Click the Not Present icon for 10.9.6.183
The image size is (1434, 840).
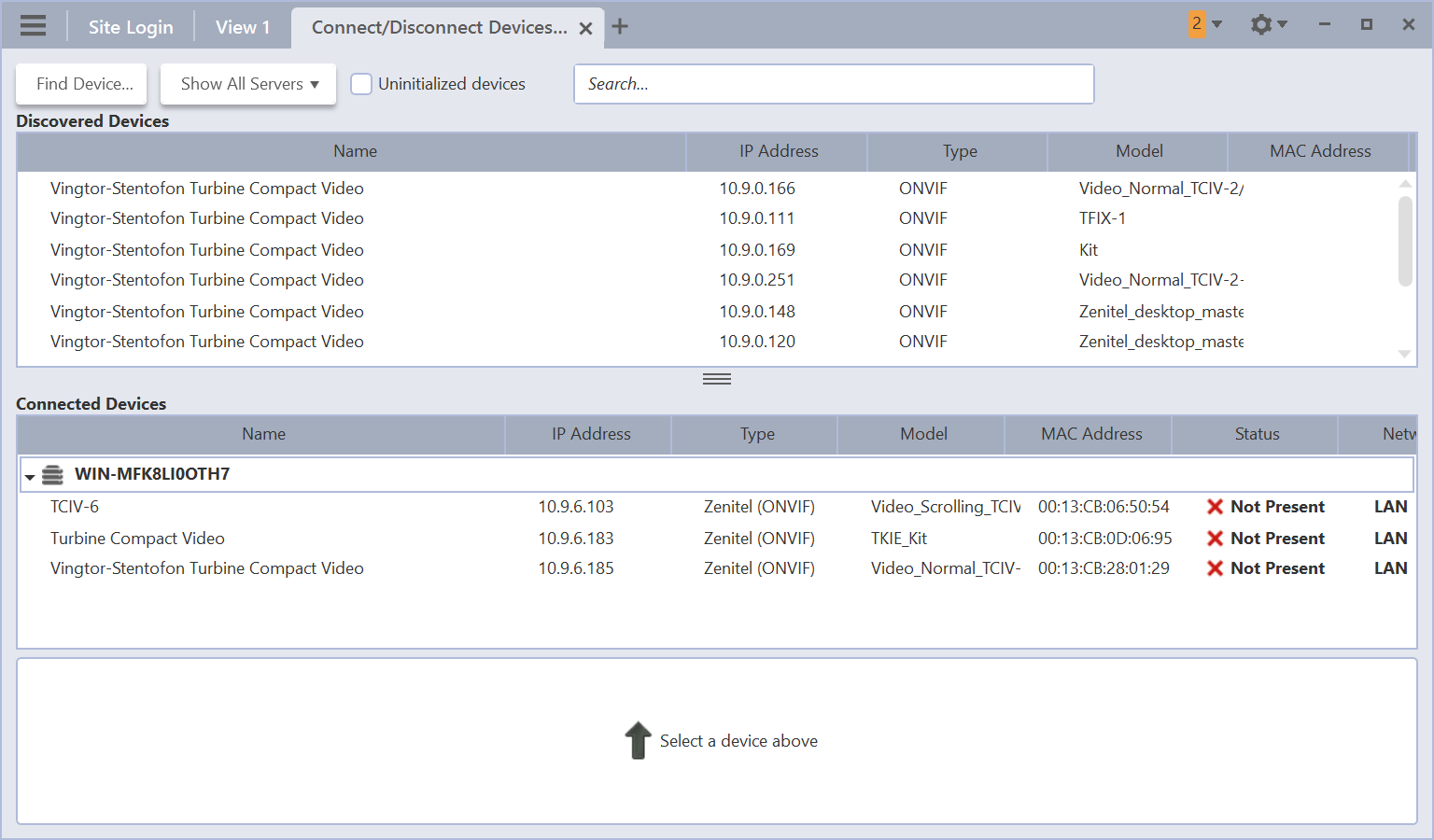[1215, 539]
